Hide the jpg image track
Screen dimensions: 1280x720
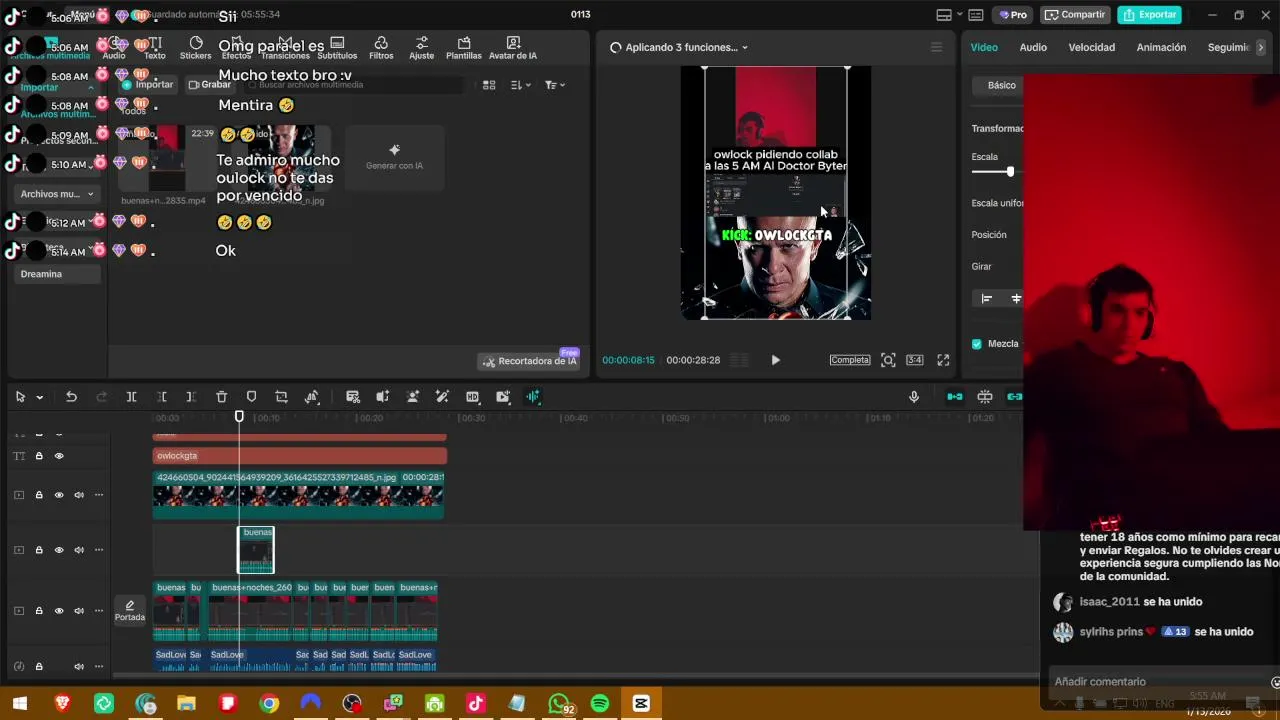coord(59,495)
